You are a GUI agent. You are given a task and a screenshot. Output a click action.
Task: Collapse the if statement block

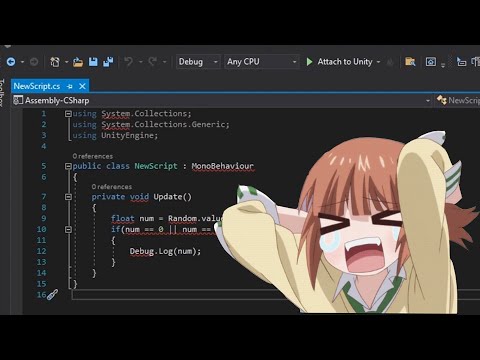tap(68, 229)
